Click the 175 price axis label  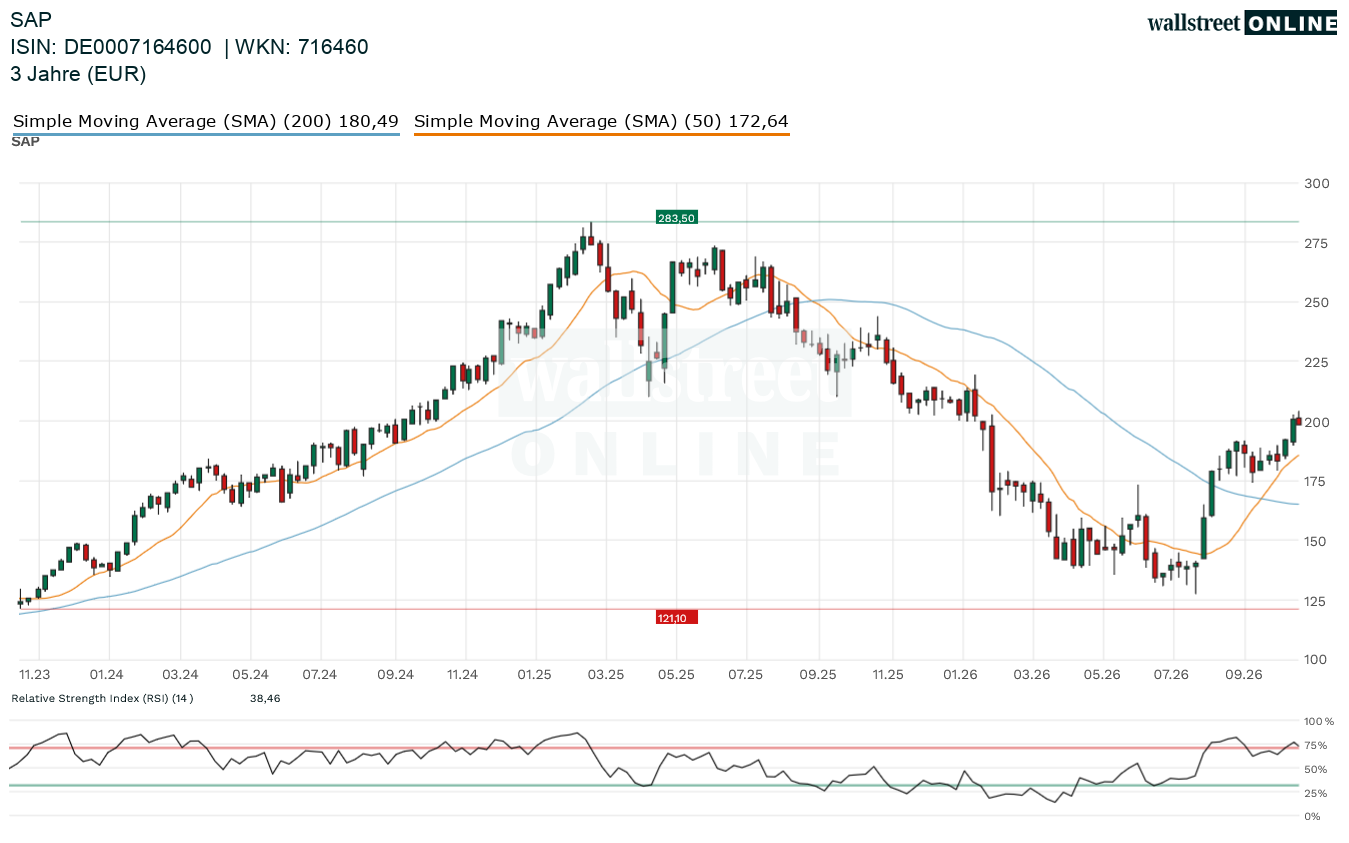pyautogui.click(x=1316, y=481)
